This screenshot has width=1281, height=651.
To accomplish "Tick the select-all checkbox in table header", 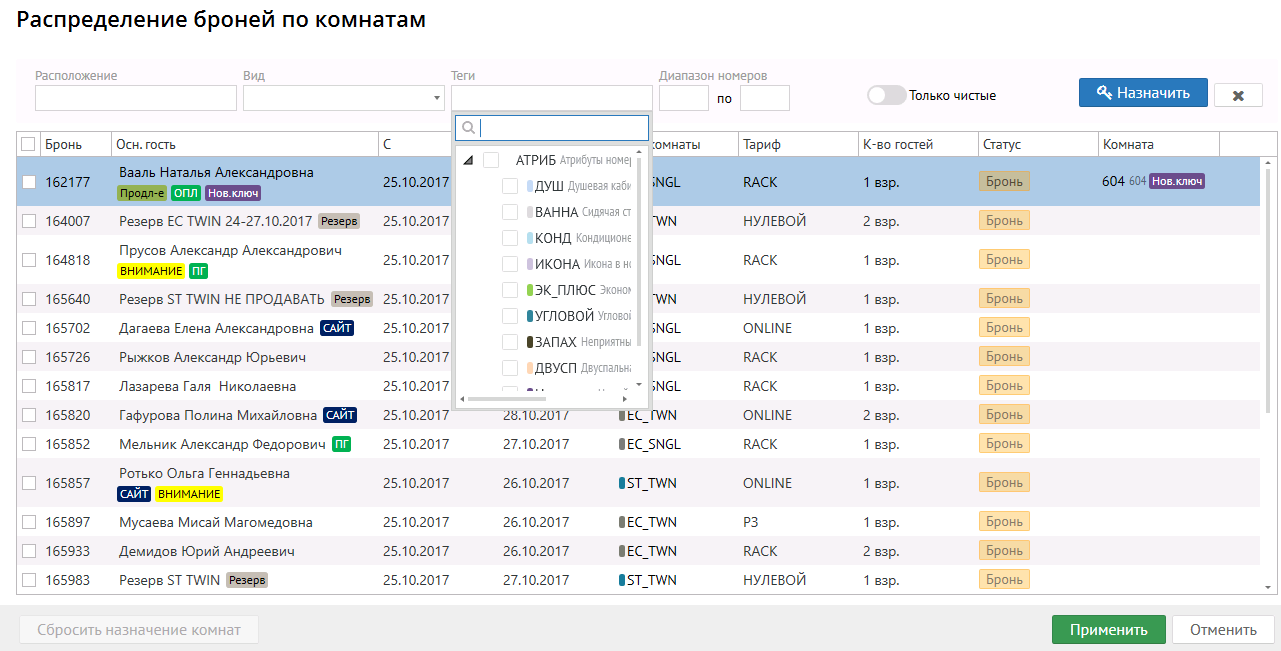I will [x=28, y=144].
